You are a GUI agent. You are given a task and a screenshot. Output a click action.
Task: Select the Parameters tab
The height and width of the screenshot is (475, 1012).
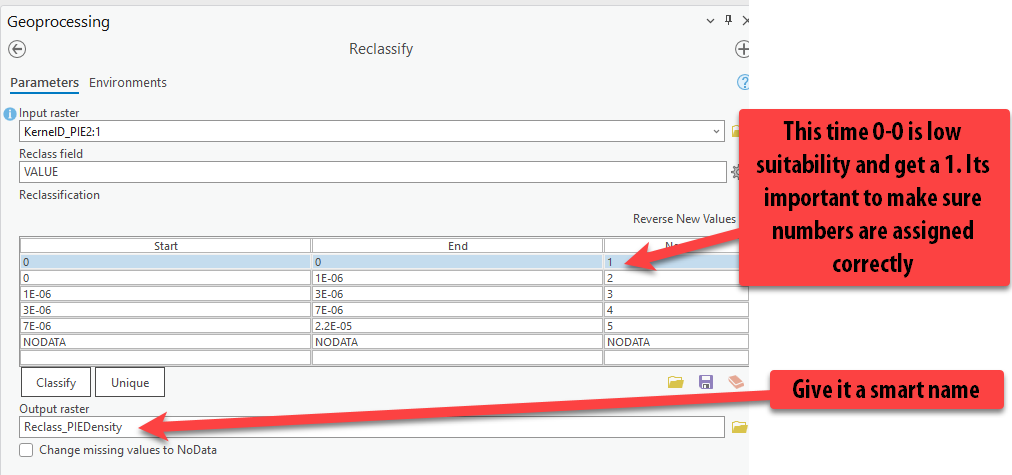44,83
